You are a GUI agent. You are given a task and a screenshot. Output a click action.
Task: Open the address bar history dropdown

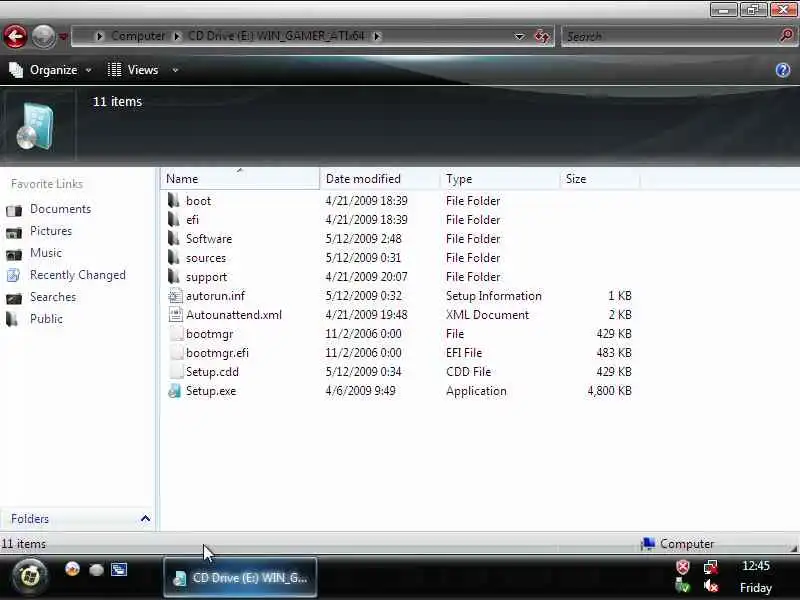(519, 36)
